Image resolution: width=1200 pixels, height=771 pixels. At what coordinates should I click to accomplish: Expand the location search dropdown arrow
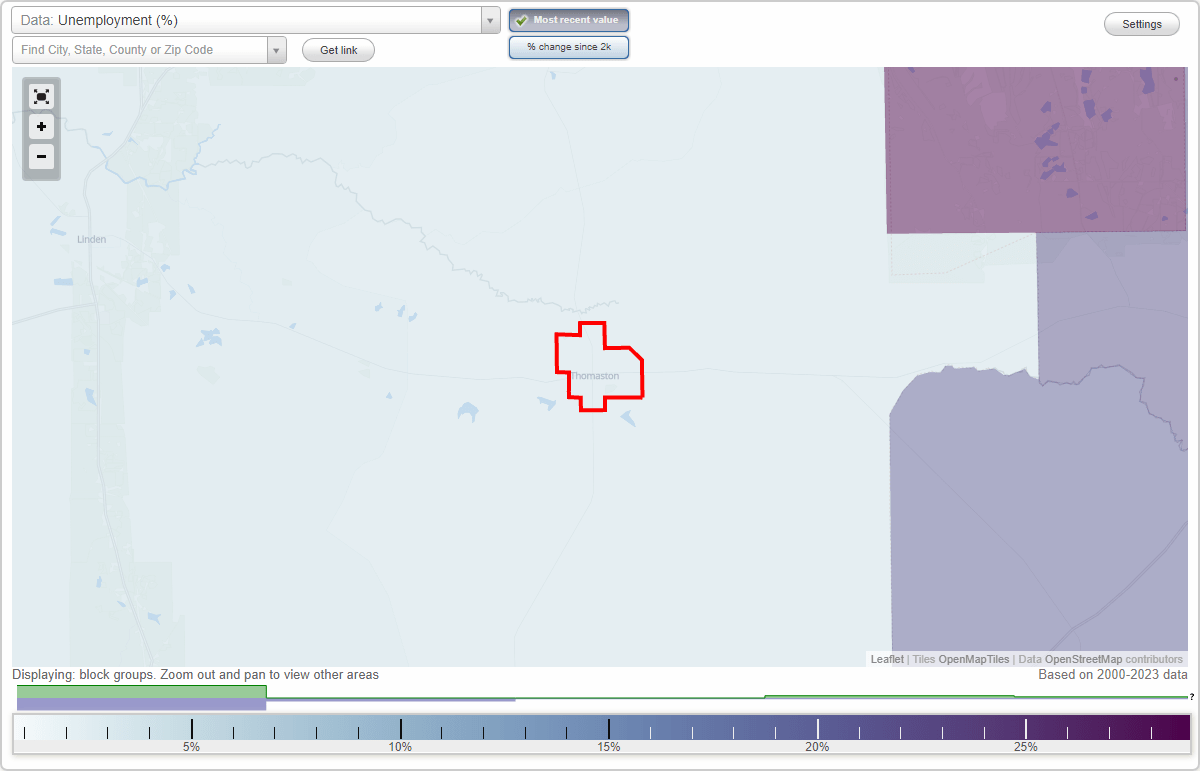[276, 50]
